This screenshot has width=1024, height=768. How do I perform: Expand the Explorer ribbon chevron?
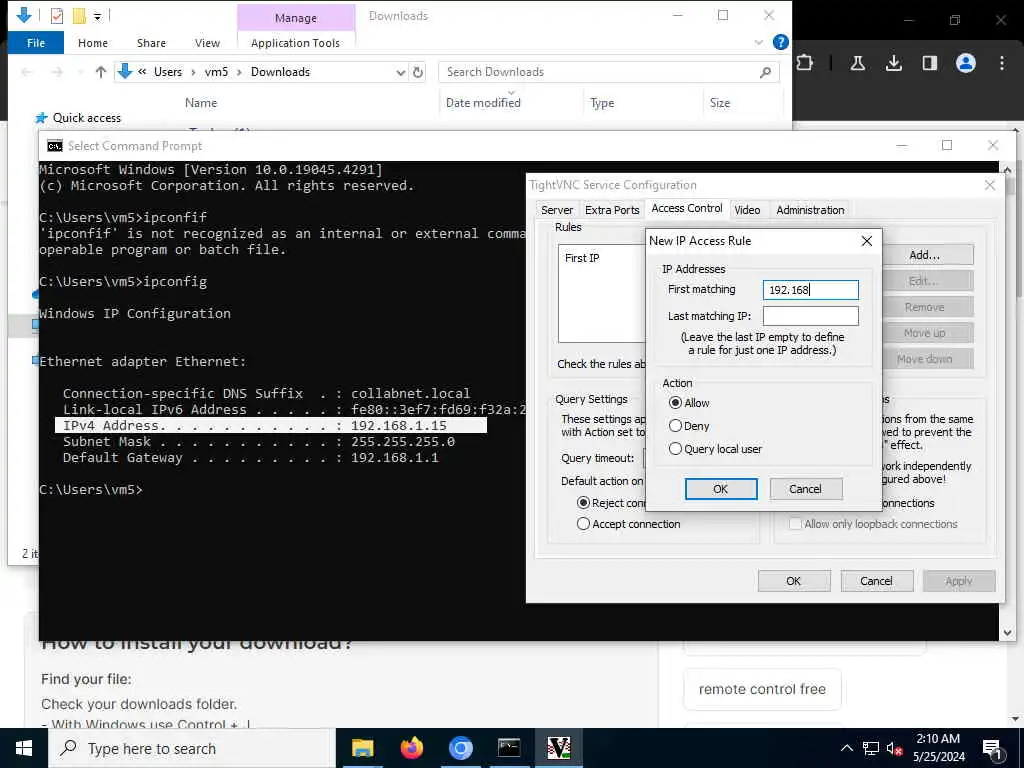pos(758,42)
